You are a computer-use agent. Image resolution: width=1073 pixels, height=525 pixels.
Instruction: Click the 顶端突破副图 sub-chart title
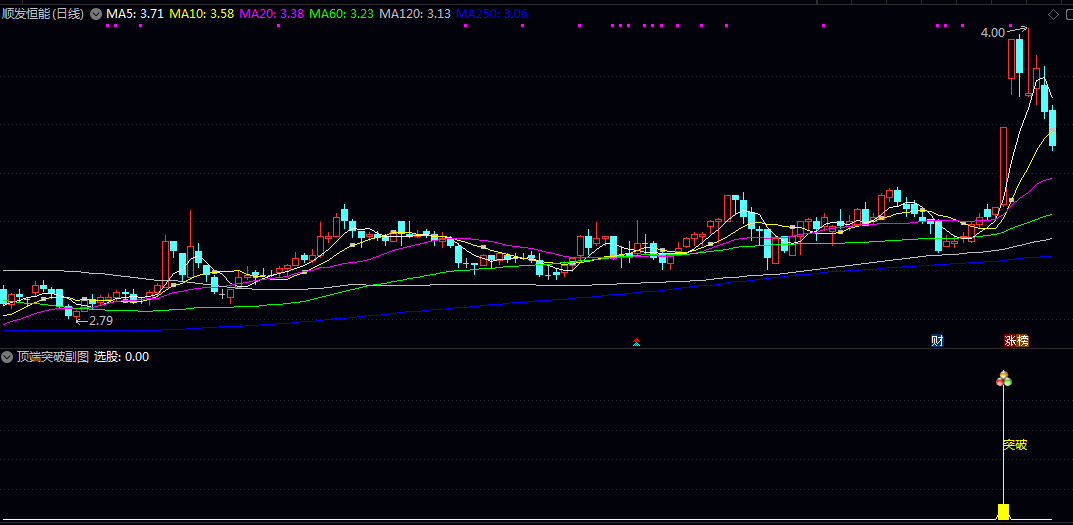[53, 356]
